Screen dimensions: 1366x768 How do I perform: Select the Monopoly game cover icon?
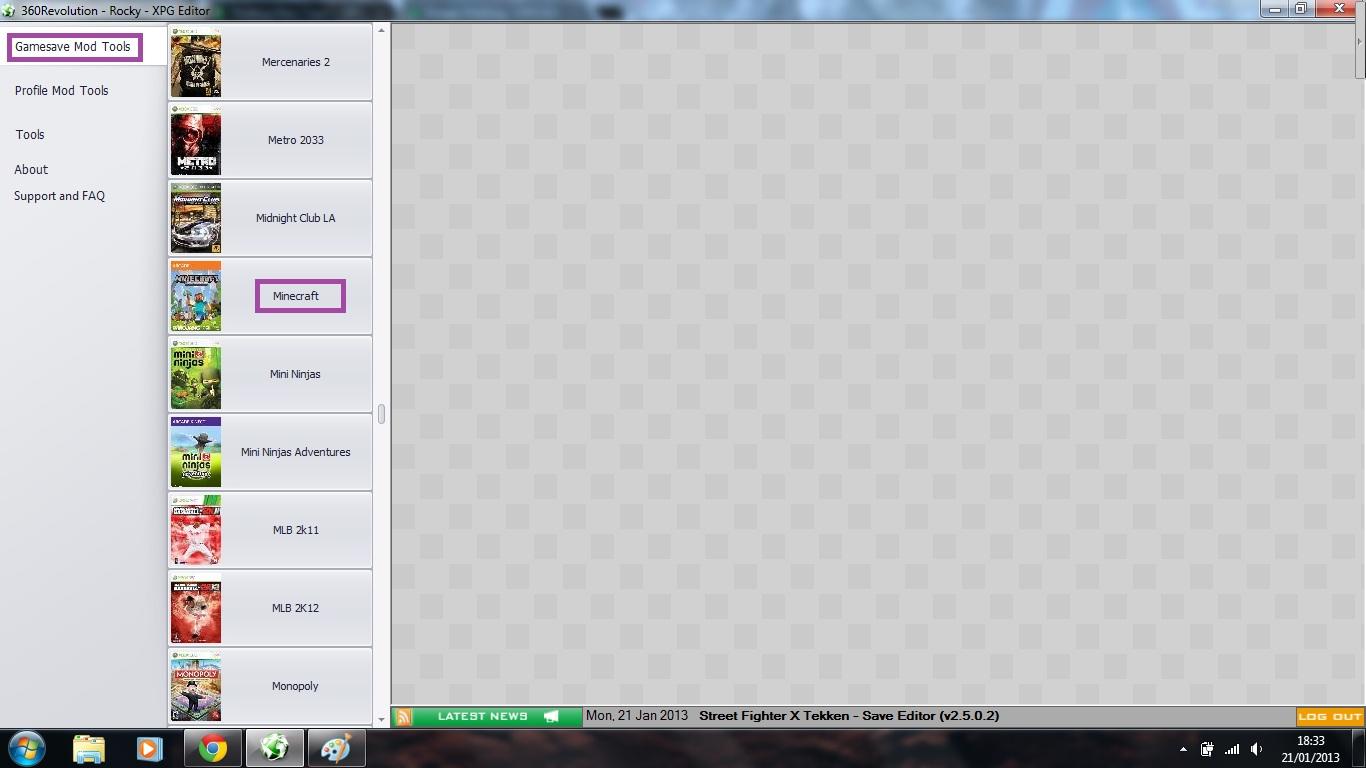[x=195, y=686]
